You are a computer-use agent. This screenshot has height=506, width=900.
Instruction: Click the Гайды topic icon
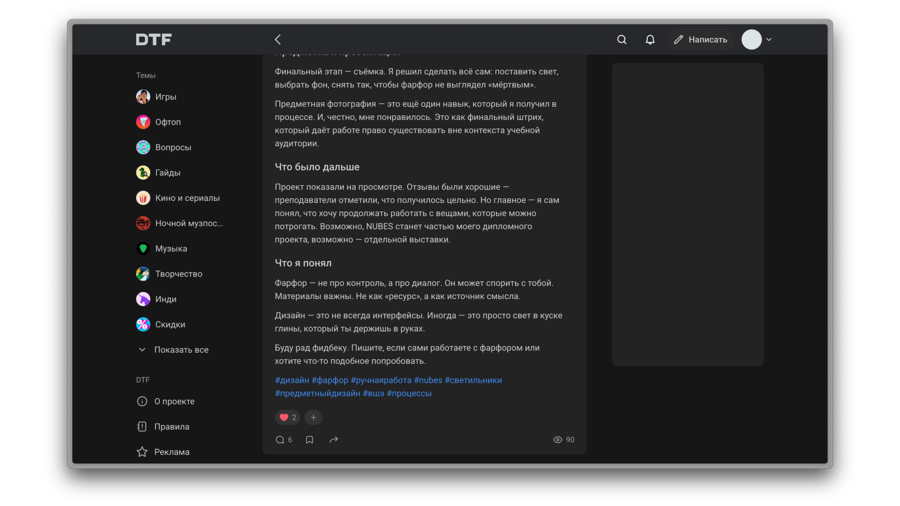[143, 172]
